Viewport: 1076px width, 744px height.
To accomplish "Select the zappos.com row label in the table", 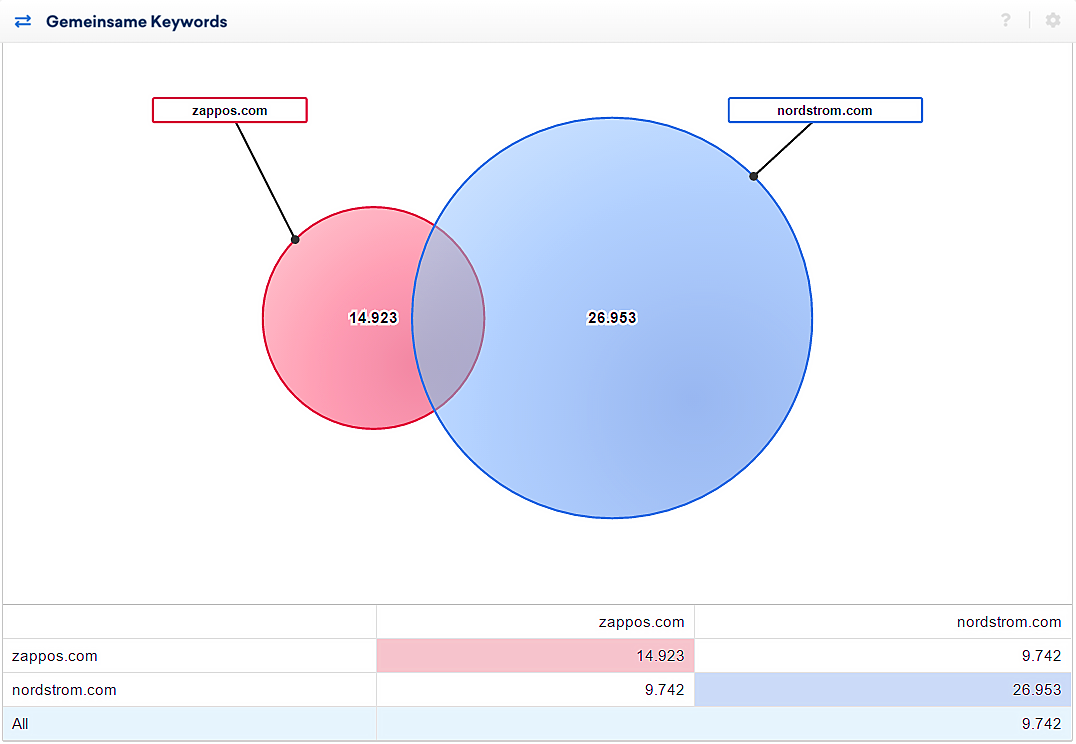I will click(55, 656).
